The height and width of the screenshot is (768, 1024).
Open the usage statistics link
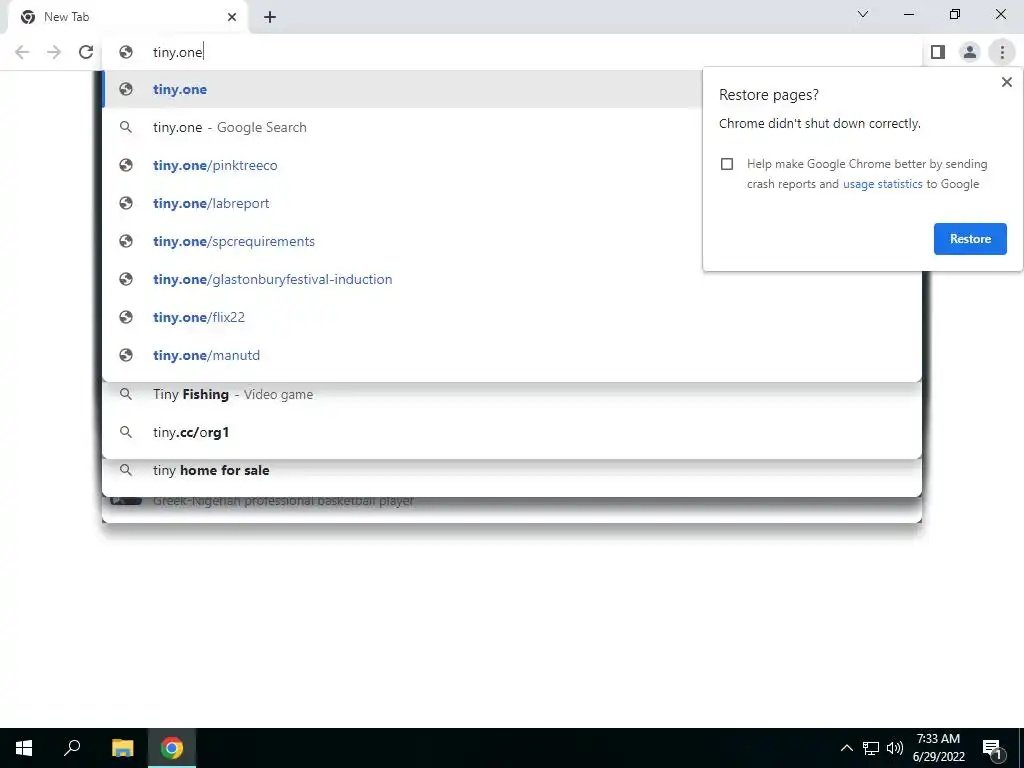pyautogui.click(x=882, y=184)
